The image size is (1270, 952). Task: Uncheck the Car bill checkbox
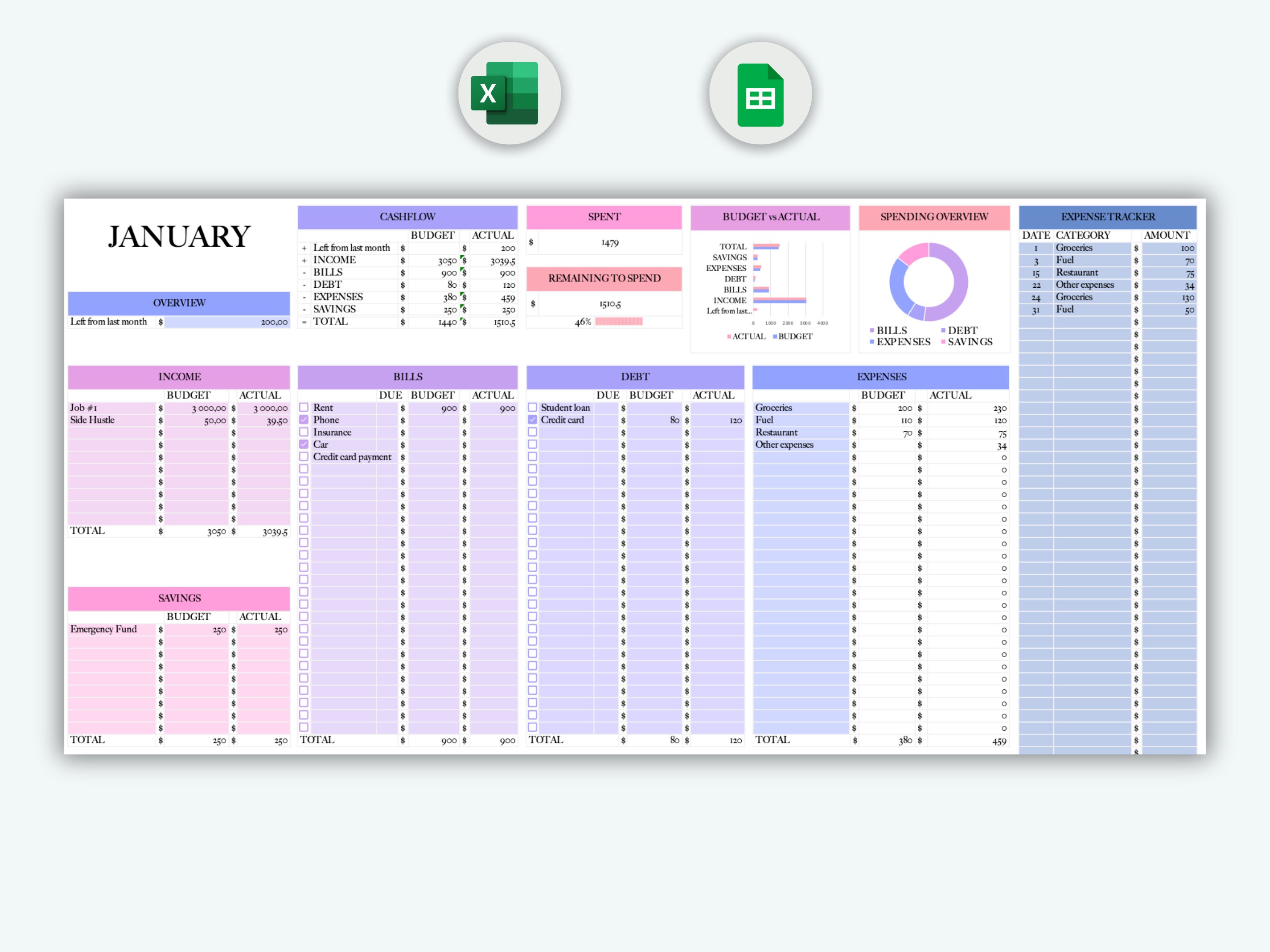[304, 445]
